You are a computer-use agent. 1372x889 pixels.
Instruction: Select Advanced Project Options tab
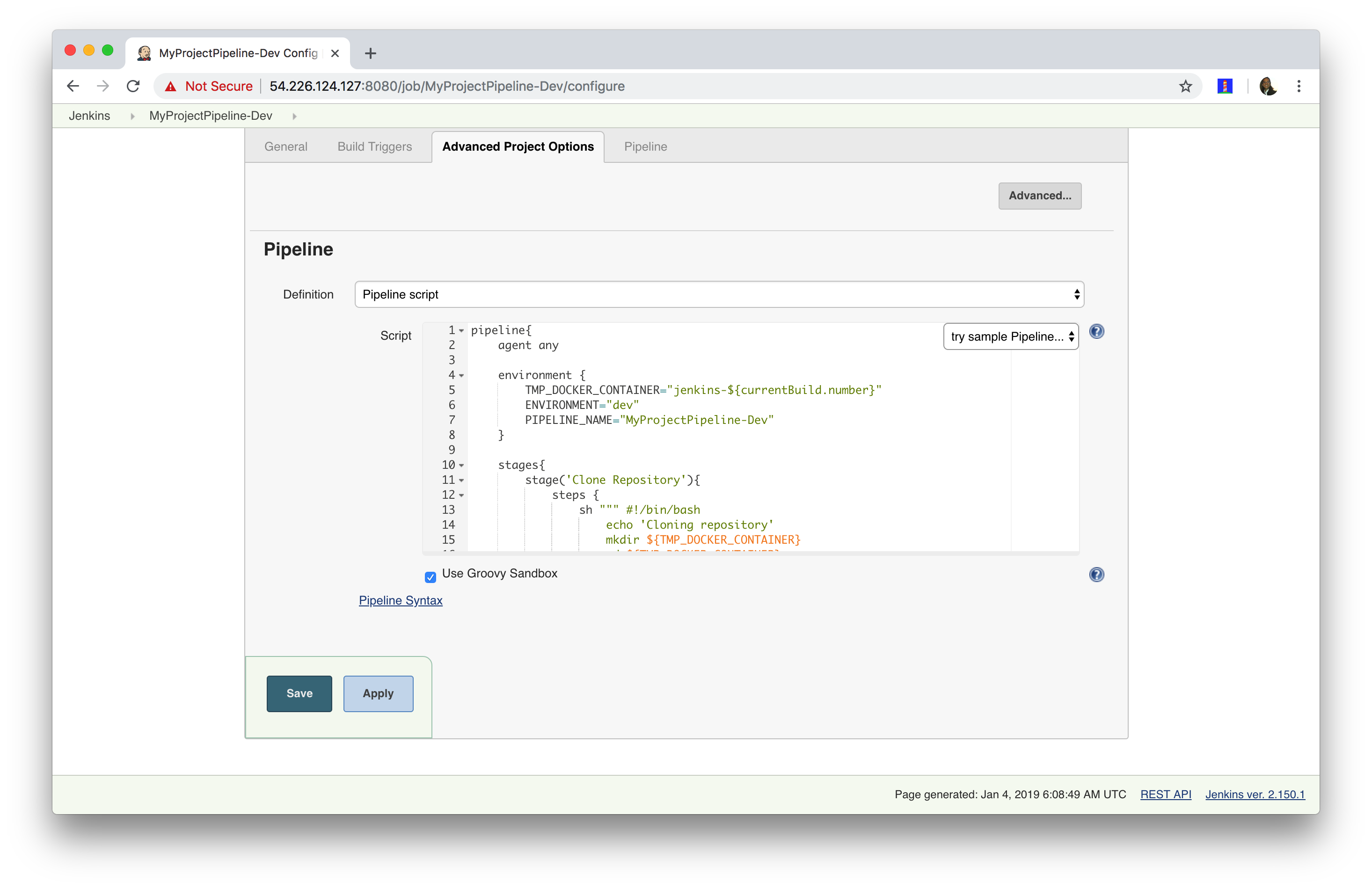(x=518, y=147)
